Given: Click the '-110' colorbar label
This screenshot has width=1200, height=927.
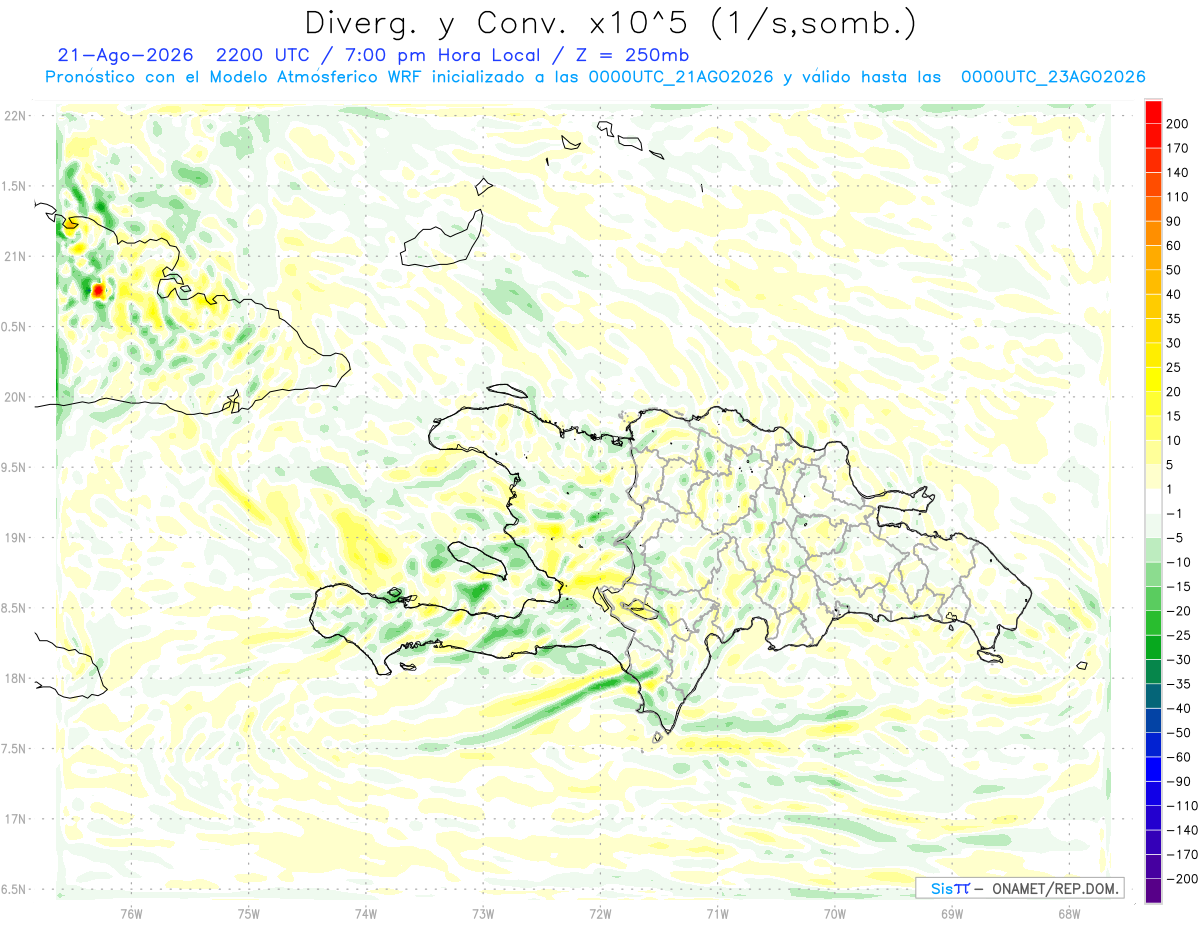Looking at the screenshot, I should (1181, 806).
